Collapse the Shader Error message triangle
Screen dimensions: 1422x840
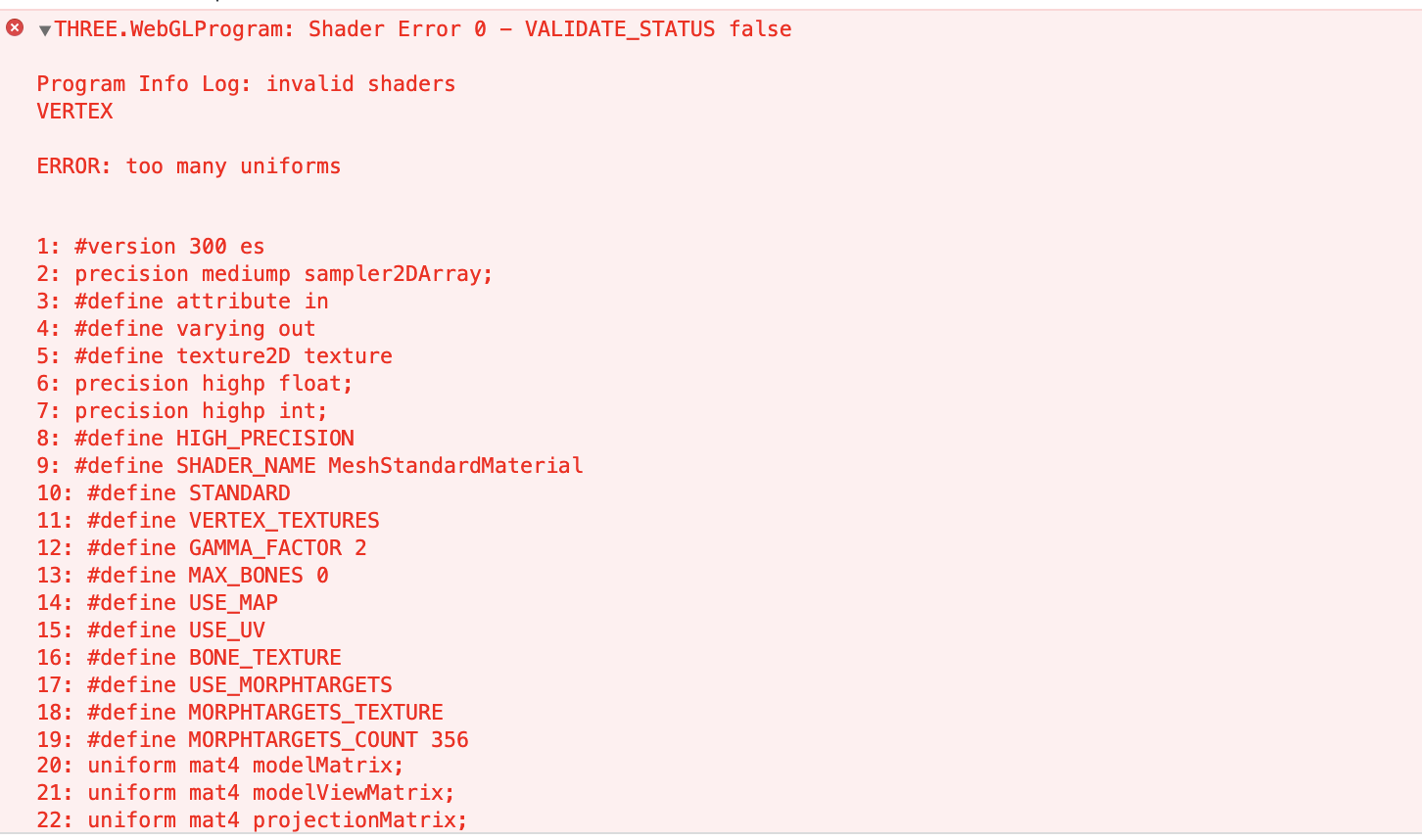[45, 30]
